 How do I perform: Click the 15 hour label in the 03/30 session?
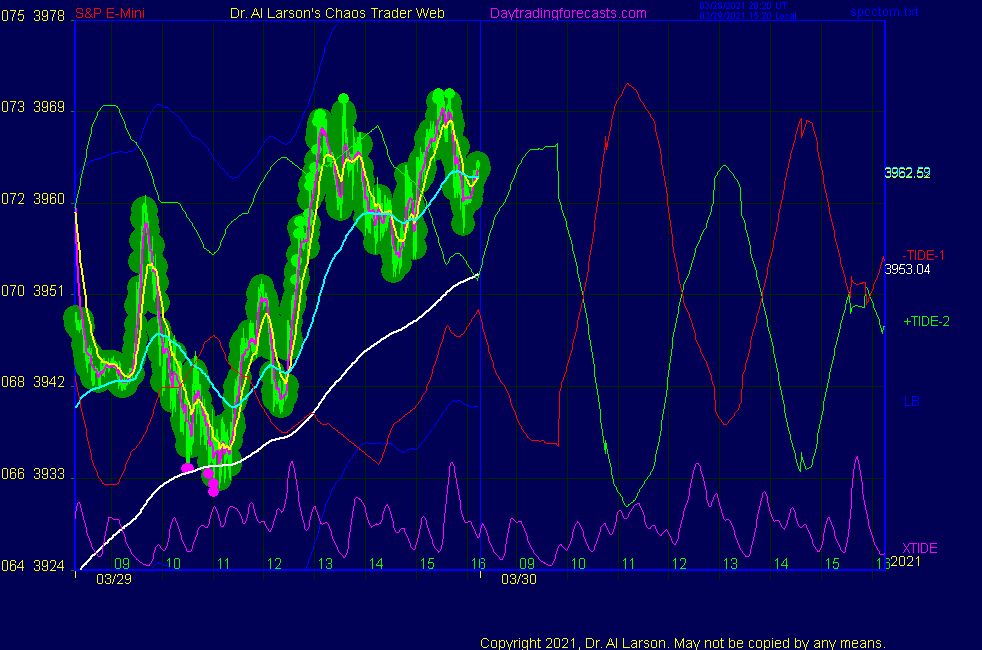click(x=832, y=564)
